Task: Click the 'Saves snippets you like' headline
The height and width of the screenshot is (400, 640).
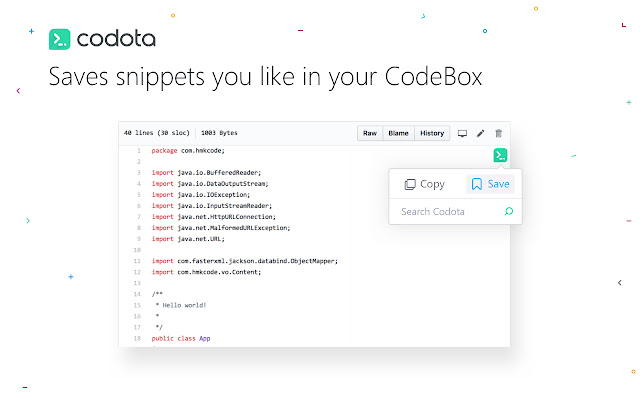Action: (x=265, y=77)
